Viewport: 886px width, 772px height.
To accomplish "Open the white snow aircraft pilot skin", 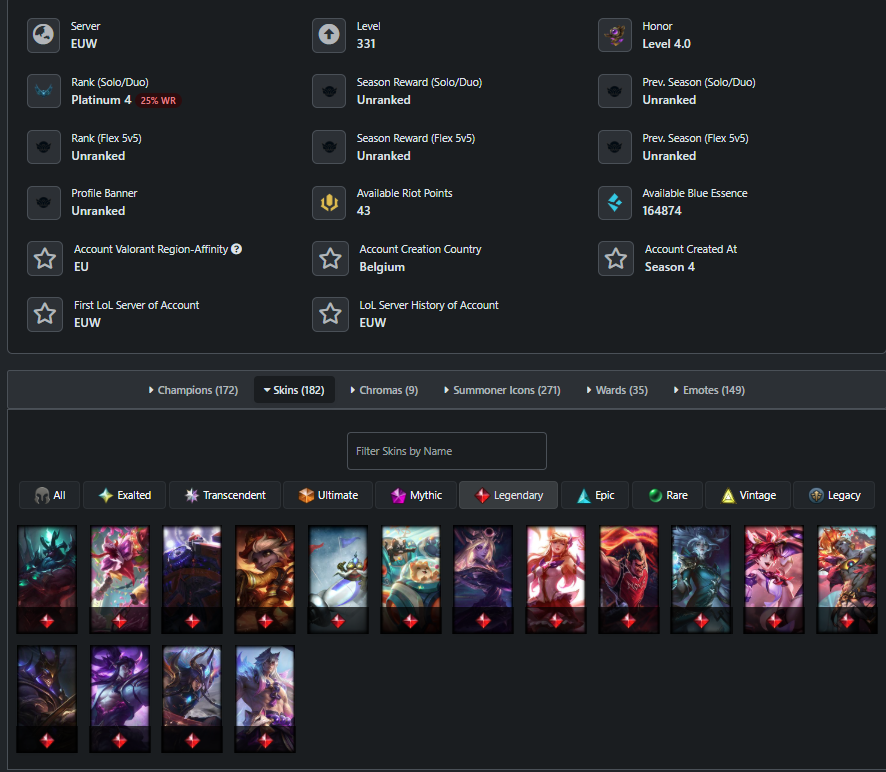I will click(338, 579).
